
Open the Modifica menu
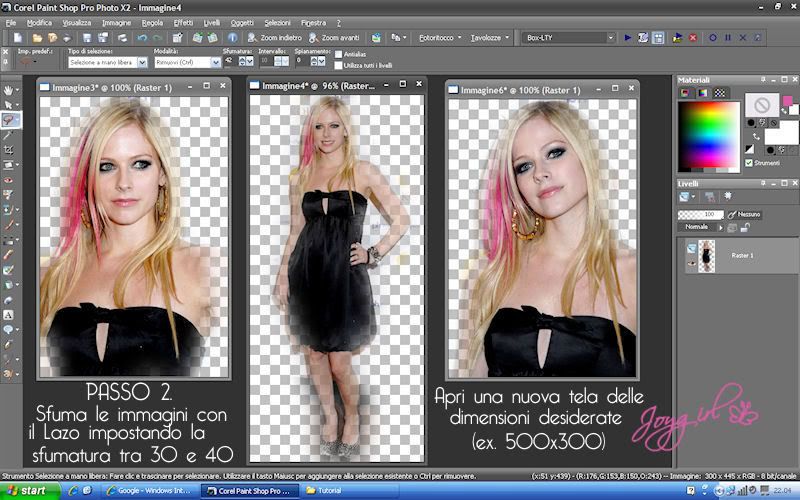(x=39, y=23)
